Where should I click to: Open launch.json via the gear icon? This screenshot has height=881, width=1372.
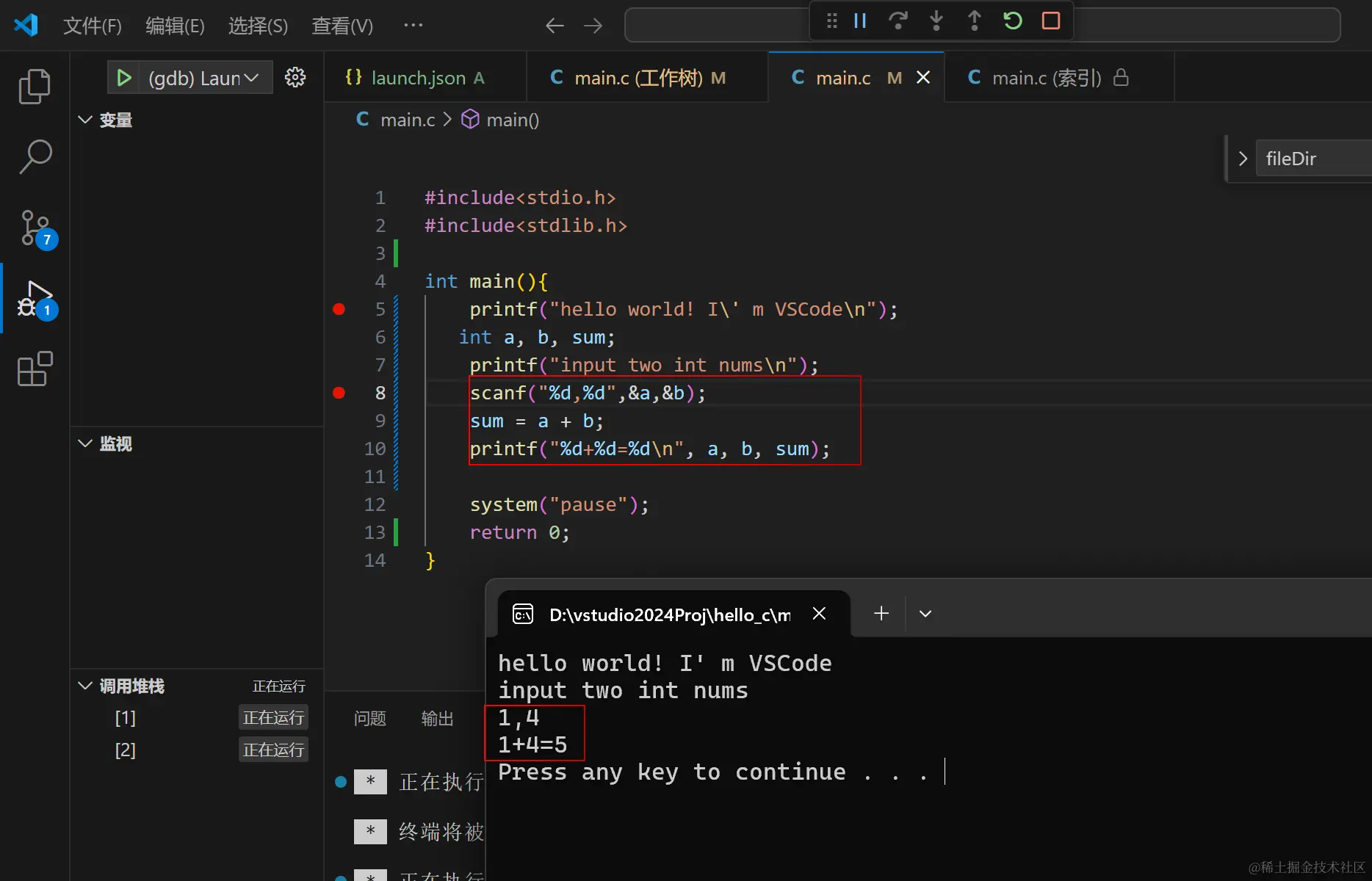tap(295, 77)
